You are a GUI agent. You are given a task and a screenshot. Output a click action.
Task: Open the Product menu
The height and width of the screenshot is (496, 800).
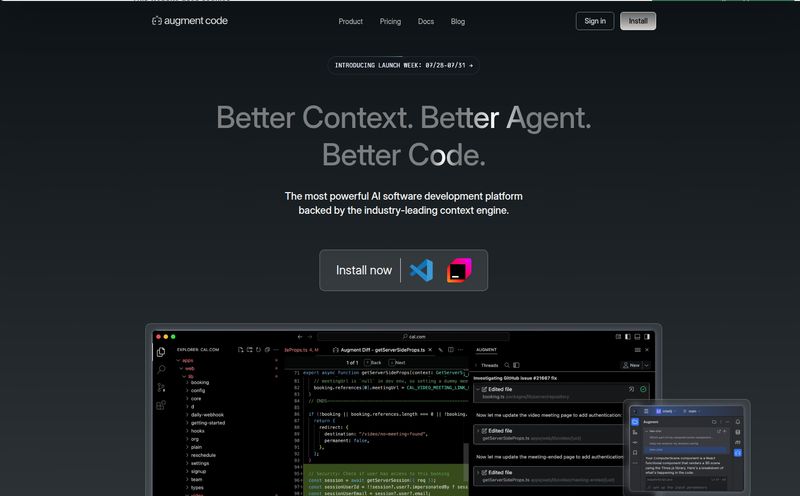(351, 21)
